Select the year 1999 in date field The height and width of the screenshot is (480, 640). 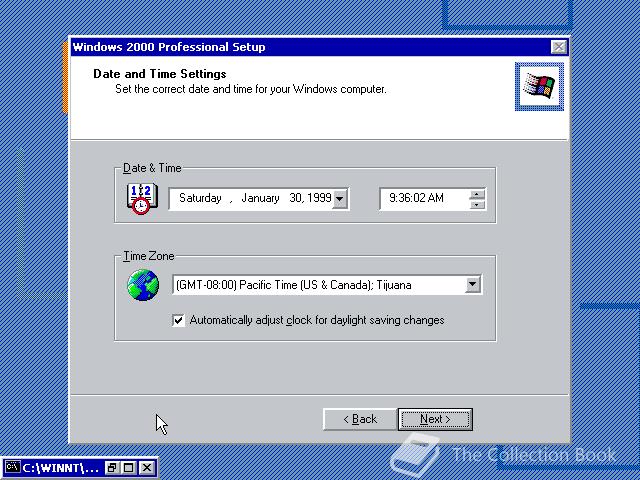[319, 198]
